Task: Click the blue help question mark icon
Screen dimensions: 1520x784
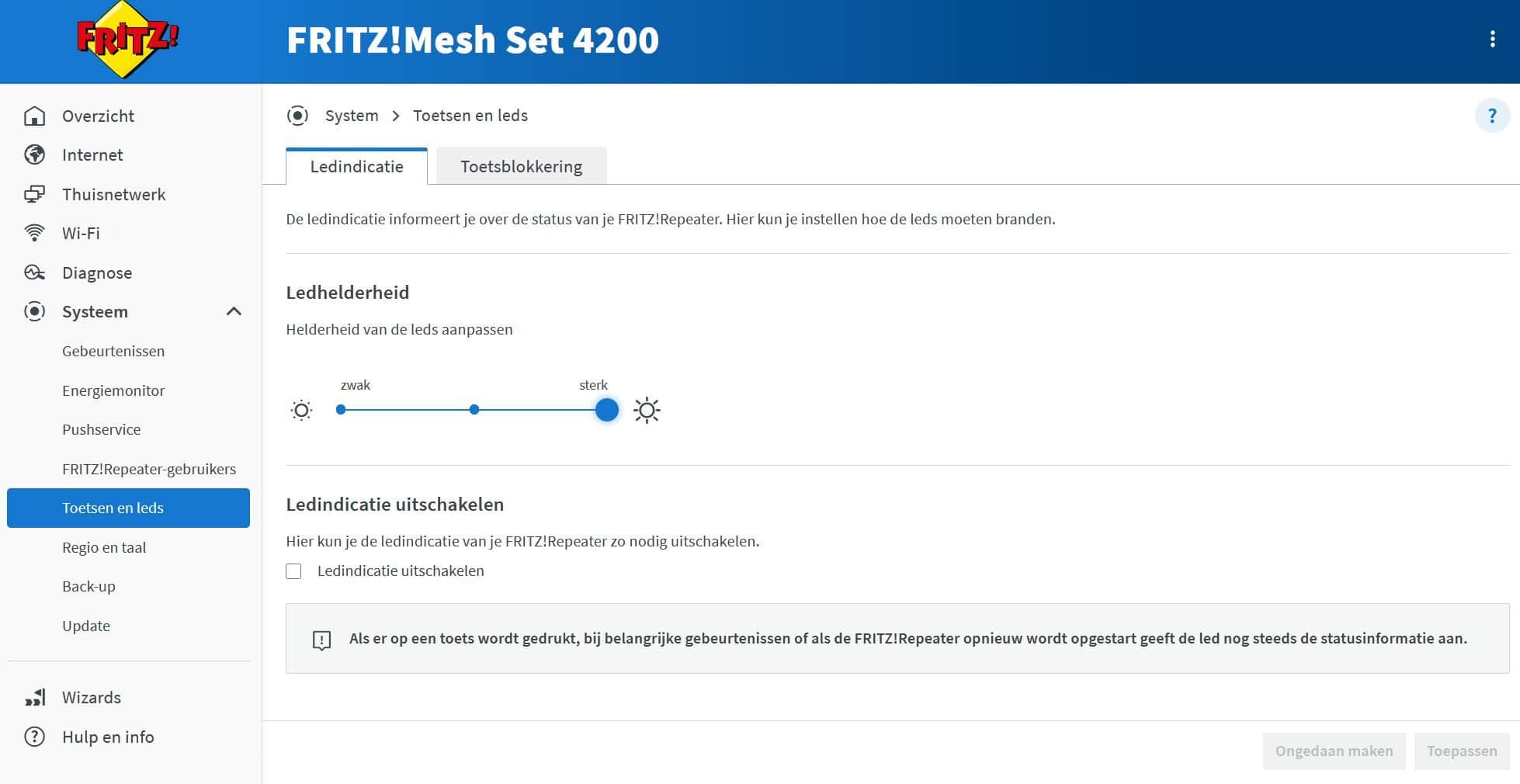Action: tap(1491, 116)
